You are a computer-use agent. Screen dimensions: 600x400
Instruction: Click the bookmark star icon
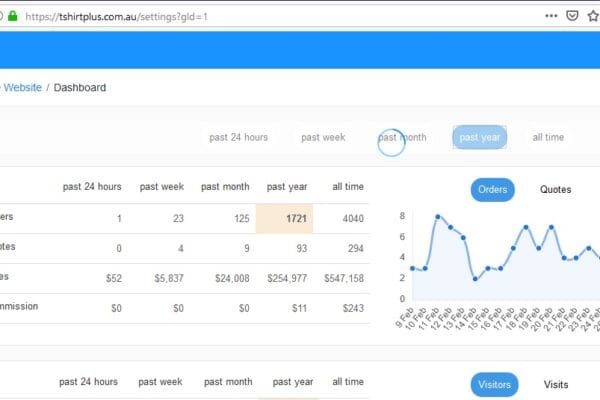pyautogui.click(x=592, y=16)
